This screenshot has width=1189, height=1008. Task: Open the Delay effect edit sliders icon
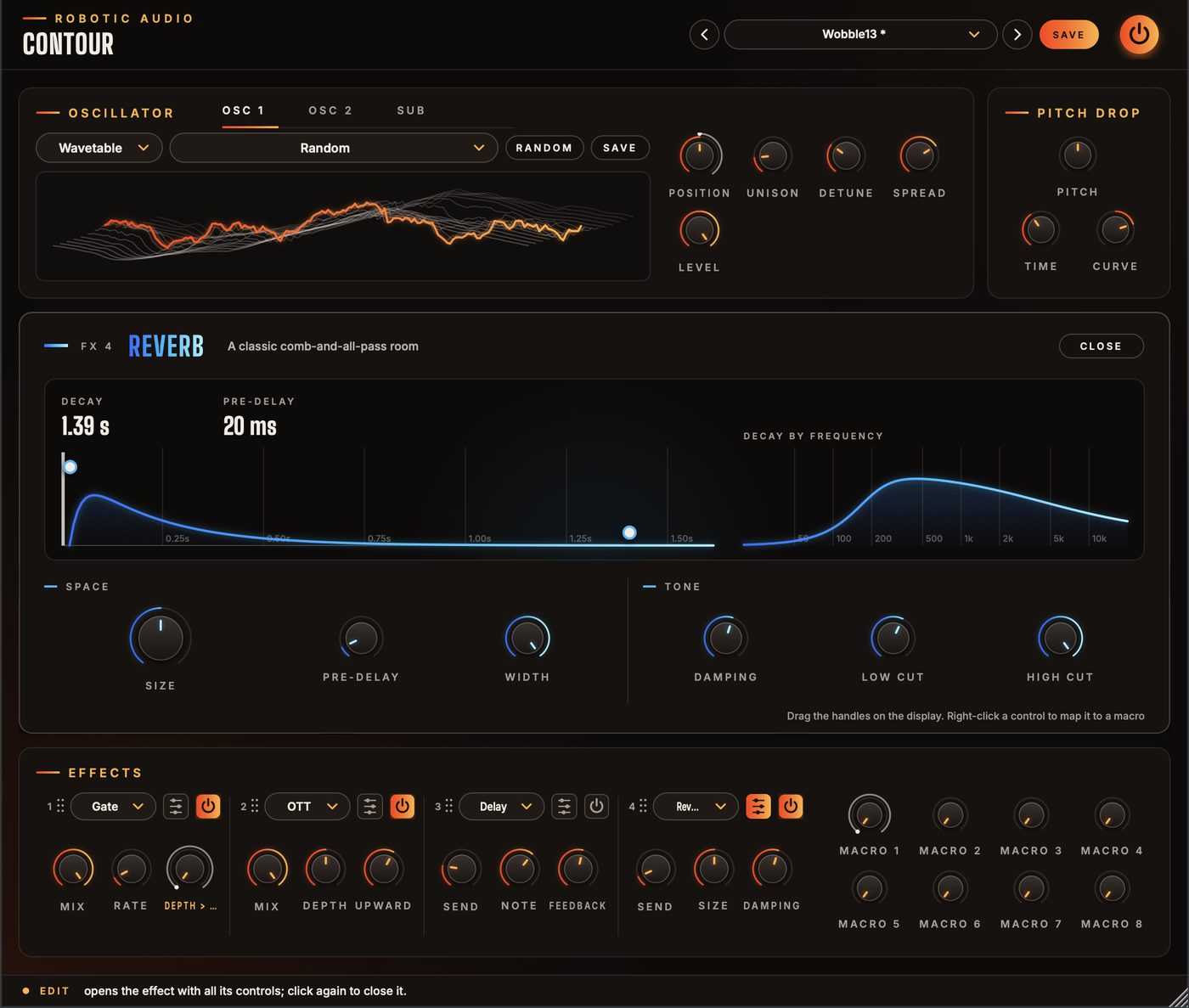(564, 807)
